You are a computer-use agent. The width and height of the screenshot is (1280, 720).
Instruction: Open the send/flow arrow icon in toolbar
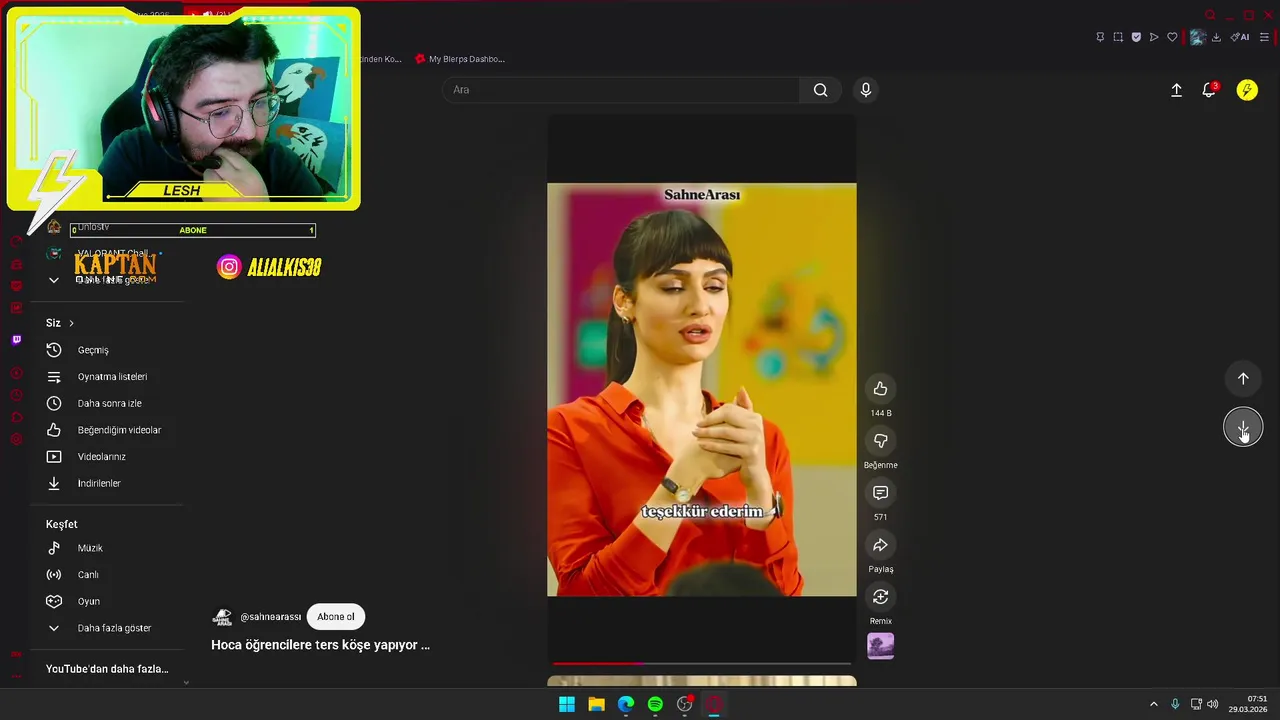tap(1154, 37)
